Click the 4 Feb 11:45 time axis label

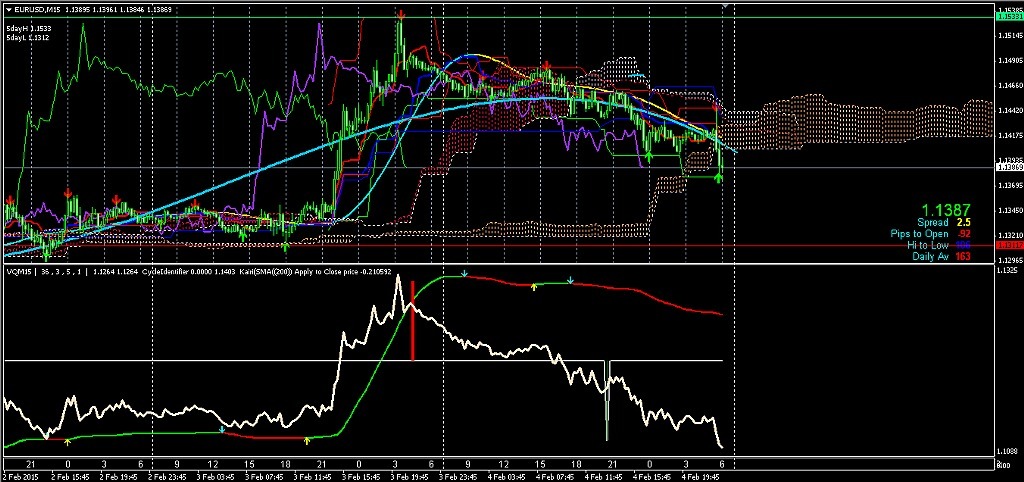pyautogui.click(x=603, y=477)
